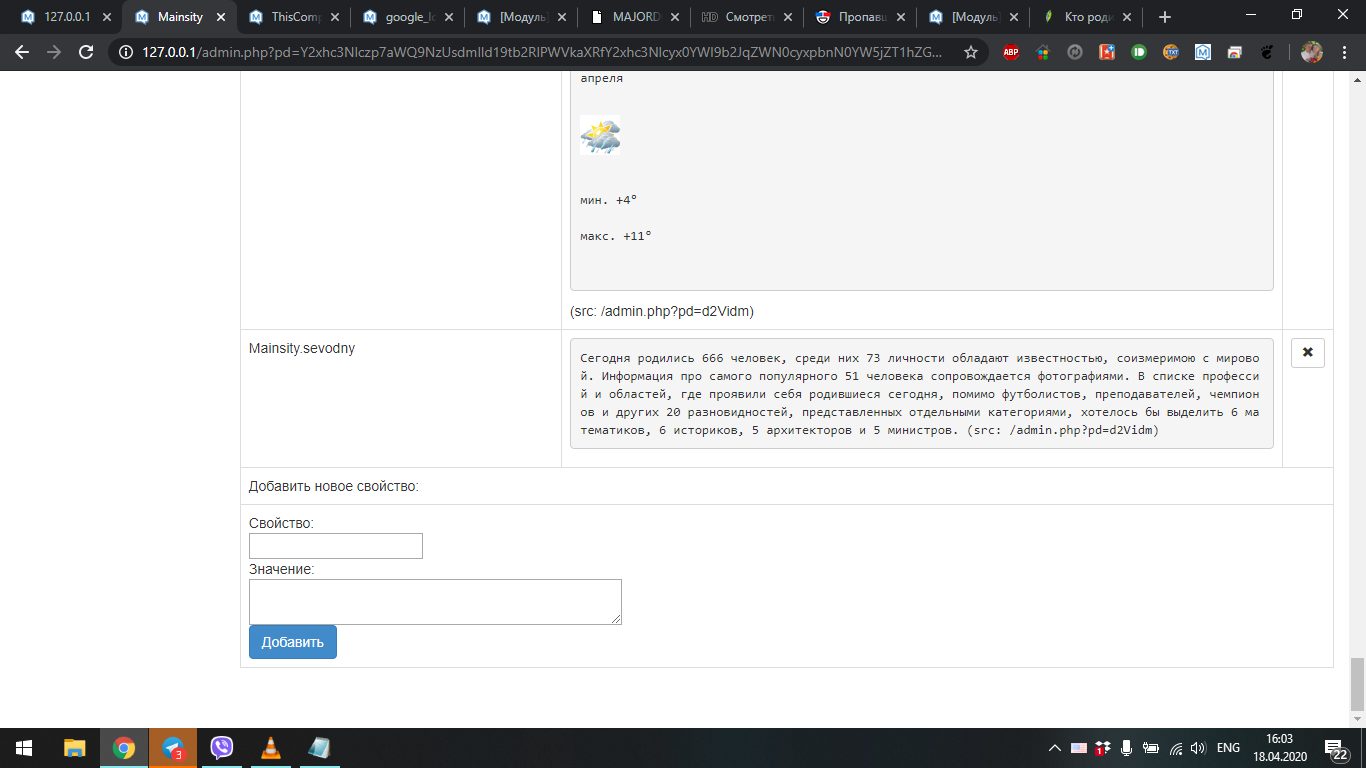Show hidden system tray icons
This screenshot has height=768, width=1366.
[x=1054, y=748]
